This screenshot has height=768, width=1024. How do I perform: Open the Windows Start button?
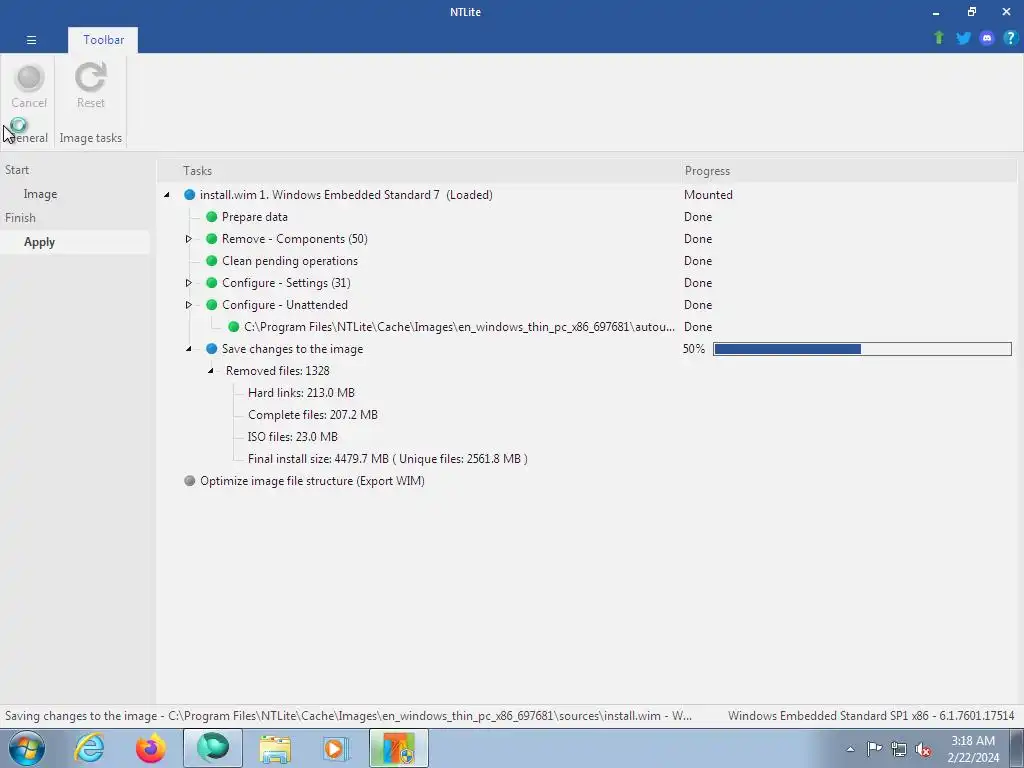[x=27, y=748]
